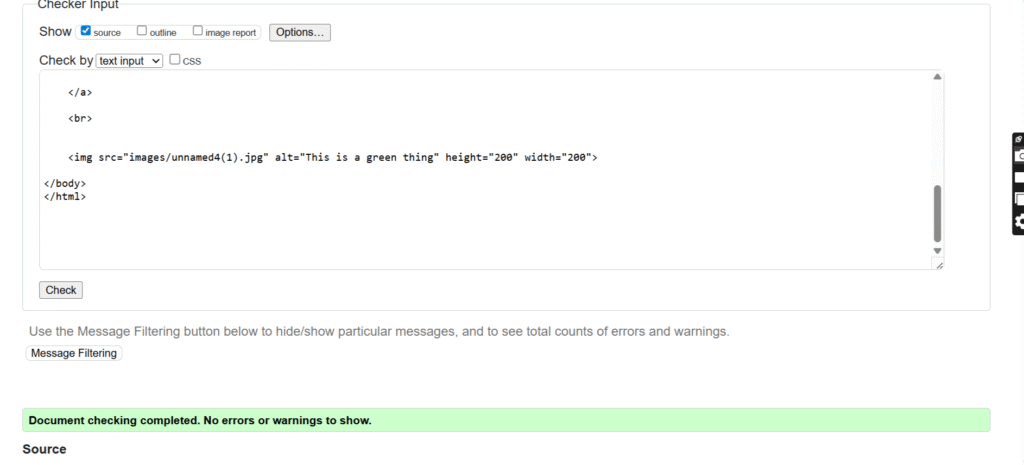1024x465 pixels.
Task: Click the br tag line in textarea
Action: click(80, 118)
